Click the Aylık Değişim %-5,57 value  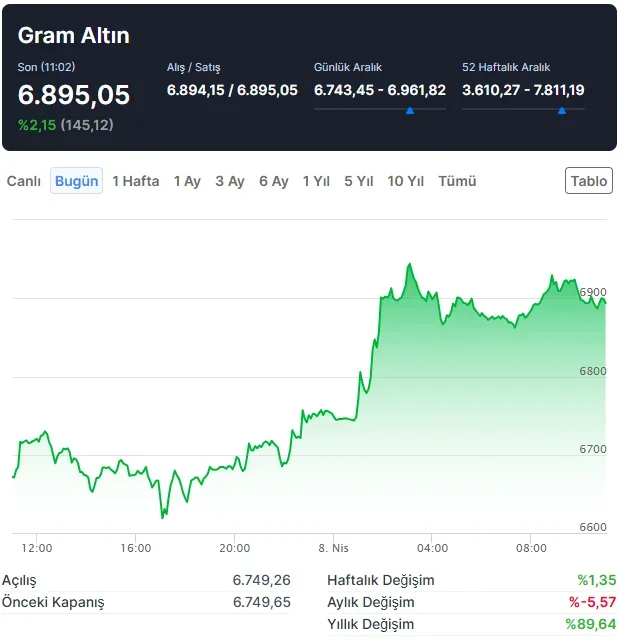pyautogui.click(x=589, y=602)
